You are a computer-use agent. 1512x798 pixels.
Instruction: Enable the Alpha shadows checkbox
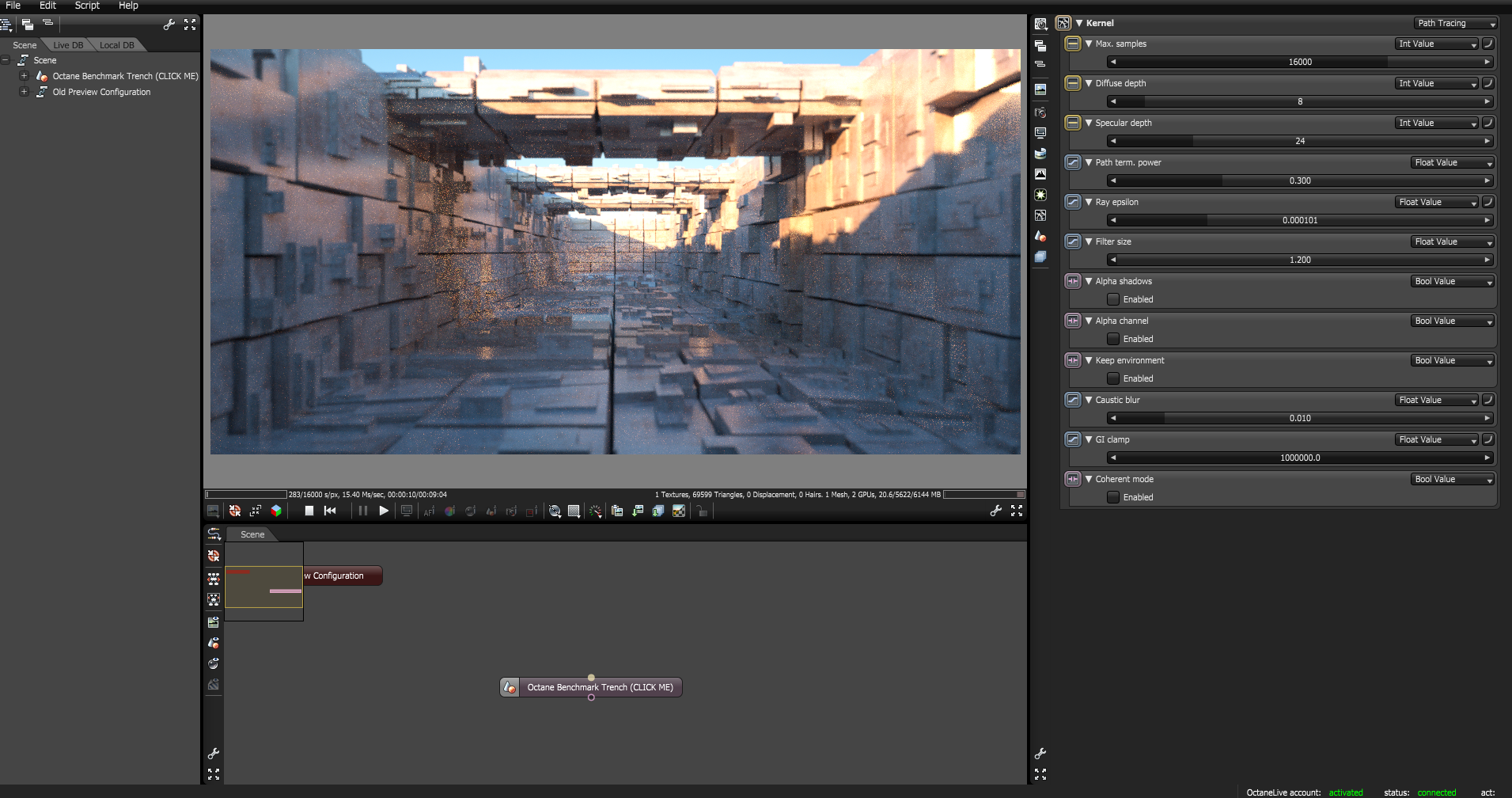[x=1113, y=299]
